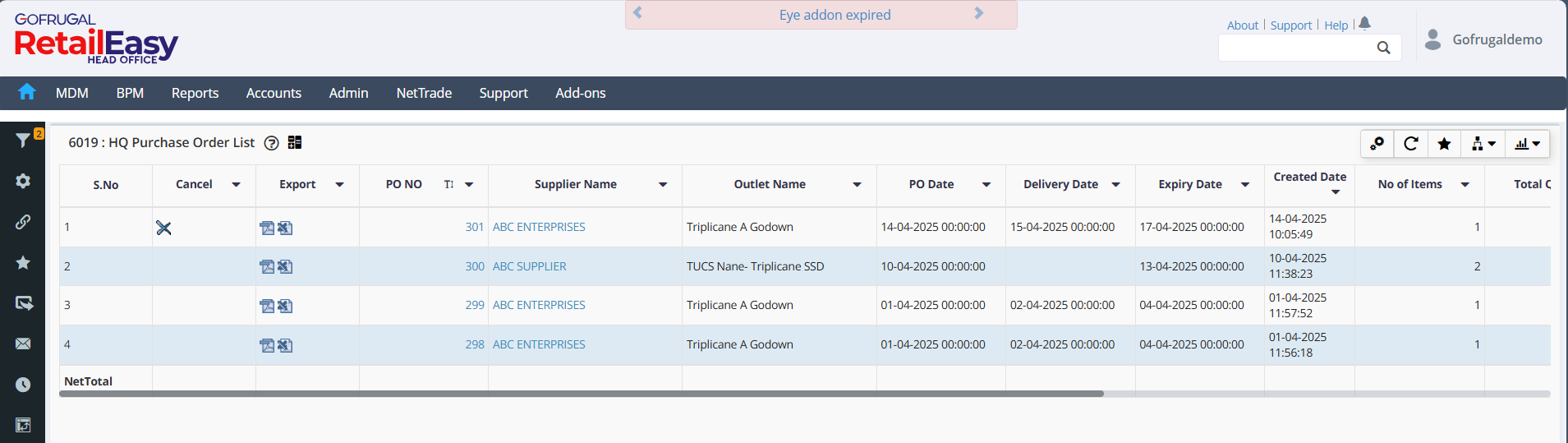The height and width of the screenshot is (443, 1568).
Task: Open the report help question-mark icon
Action: click(271, 143)
